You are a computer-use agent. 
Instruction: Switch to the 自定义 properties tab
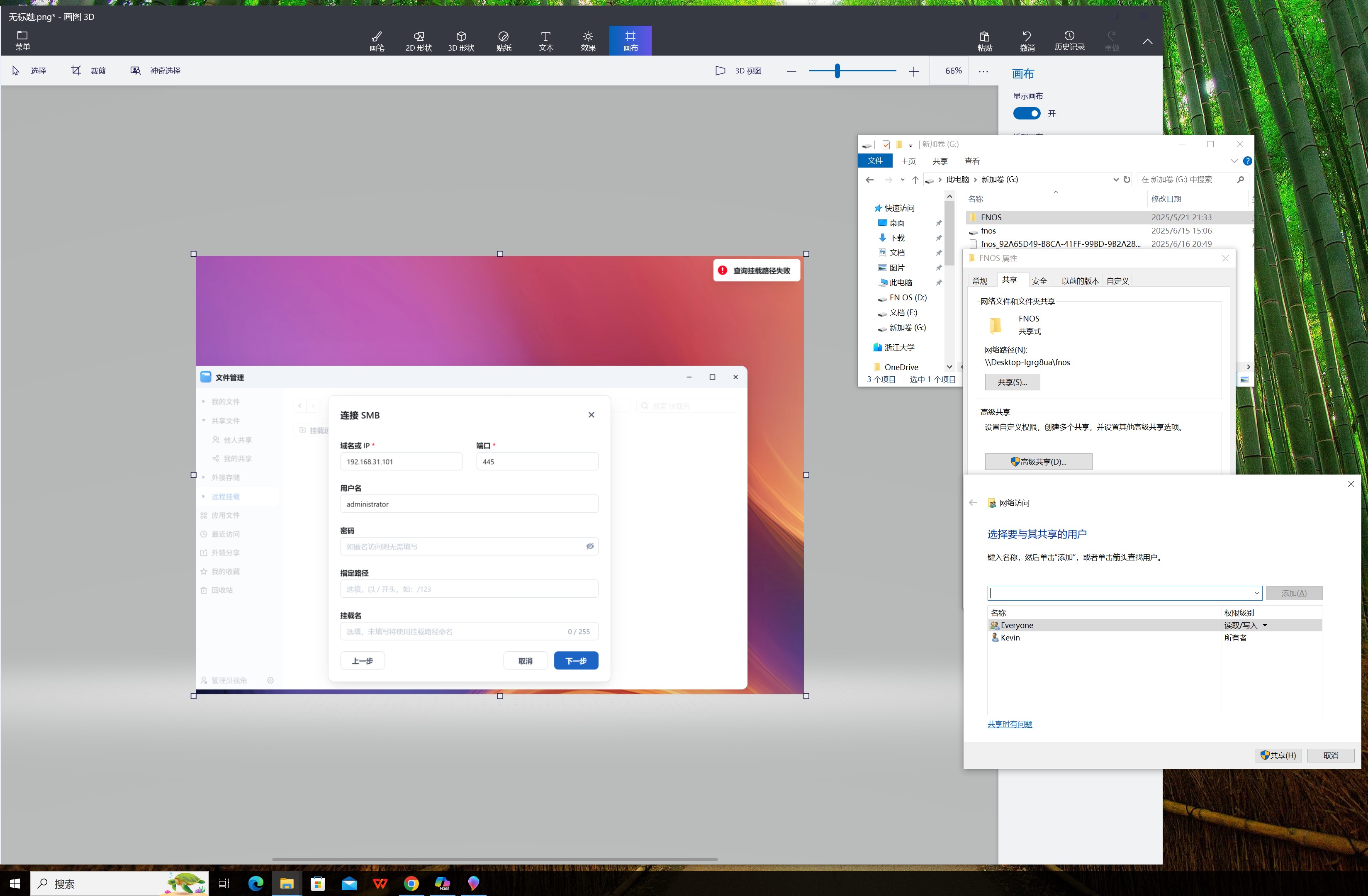click(x=1117, y=281)
